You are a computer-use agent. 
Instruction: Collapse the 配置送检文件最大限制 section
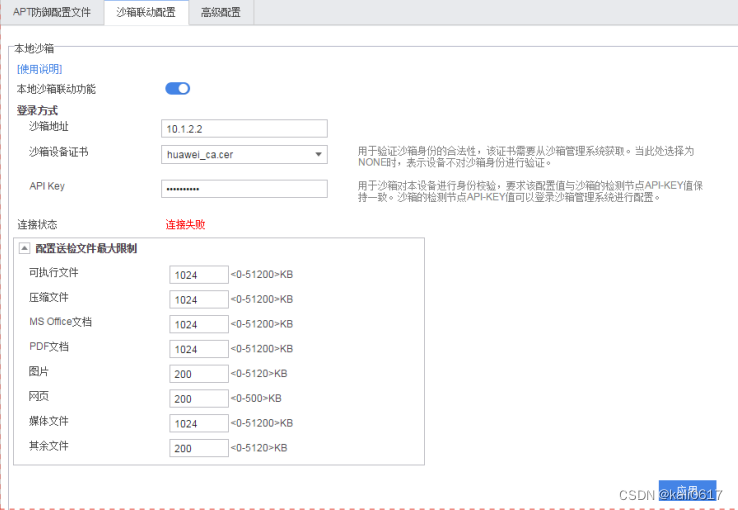24,248
